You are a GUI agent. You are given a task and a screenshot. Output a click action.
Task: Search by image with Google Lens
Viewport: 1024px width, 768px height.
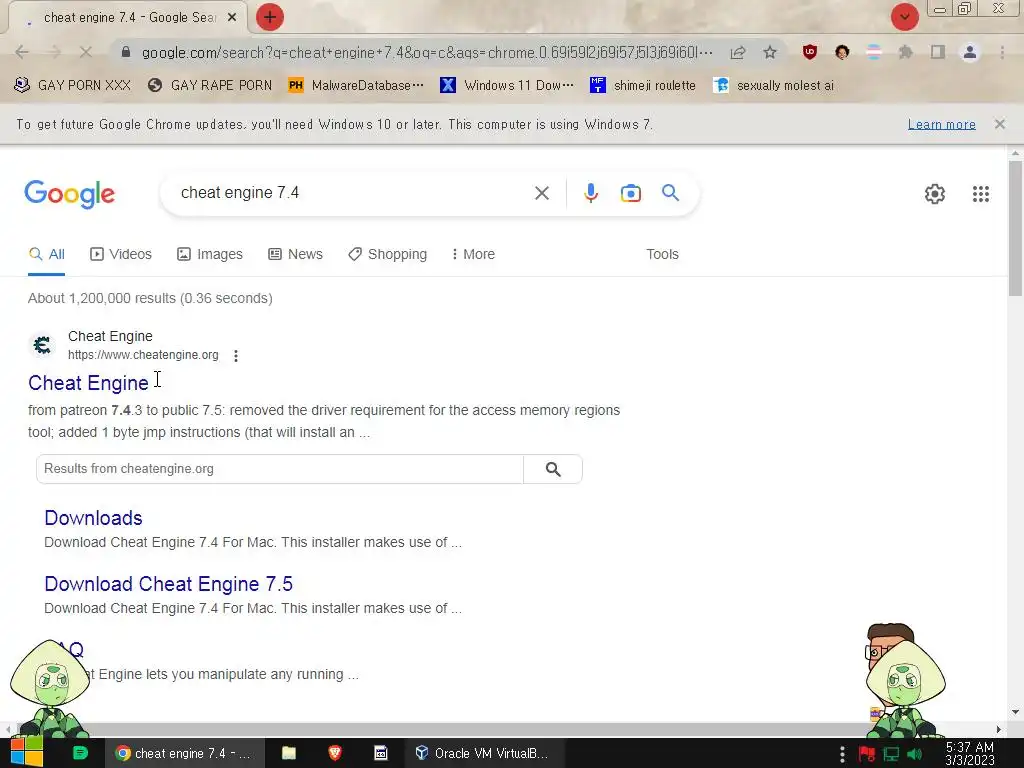[630, 193]
